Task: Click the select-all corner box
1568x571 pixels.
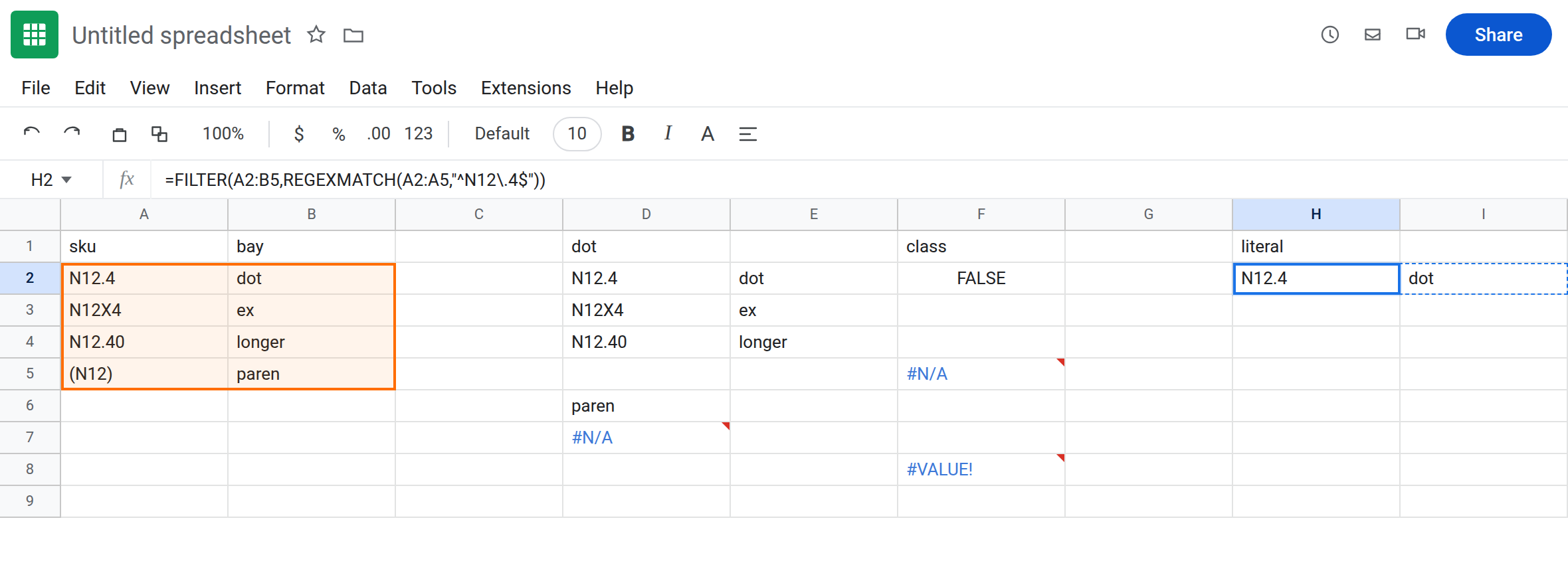Action: point(30,214)
